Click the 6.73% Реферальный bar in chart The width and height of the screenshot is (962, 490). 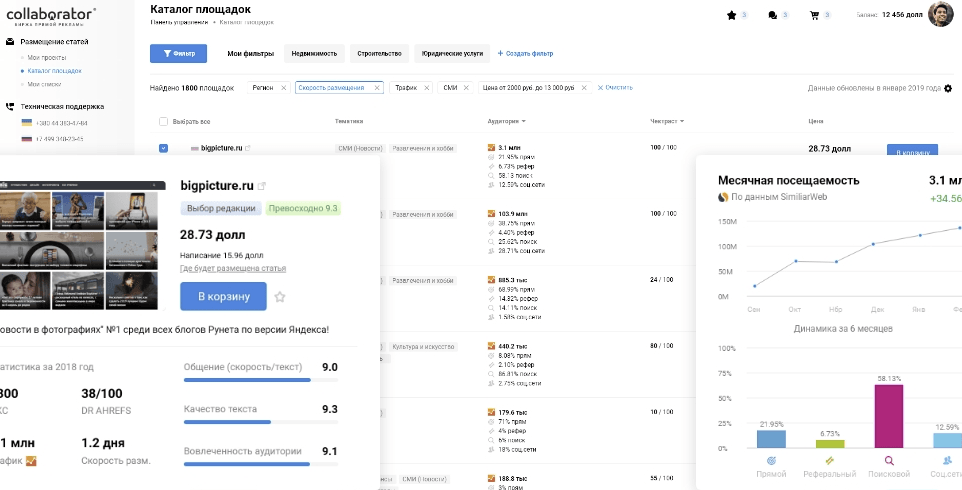pos(829,444)
